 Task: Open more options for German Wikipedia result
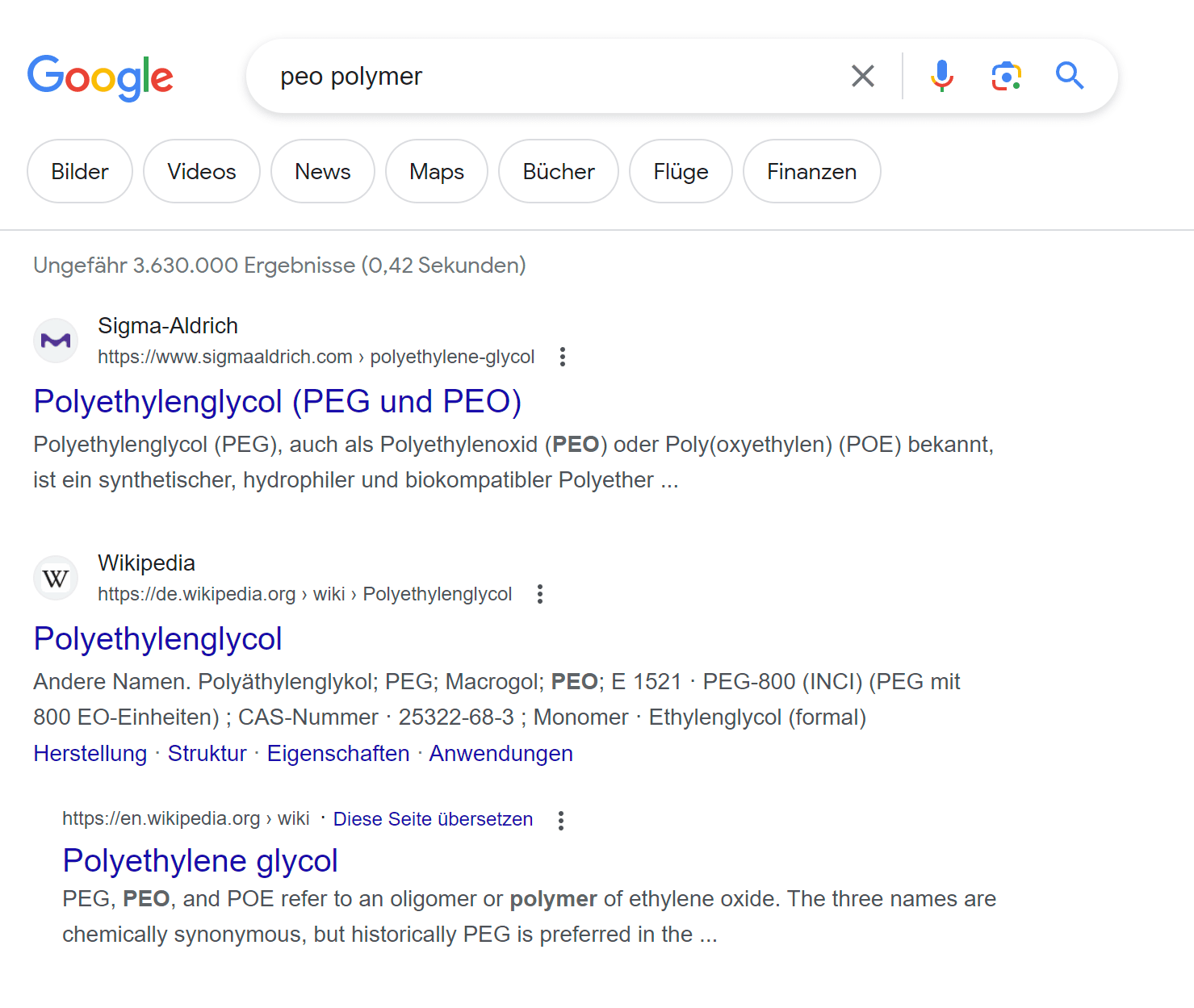coord(540,594)
